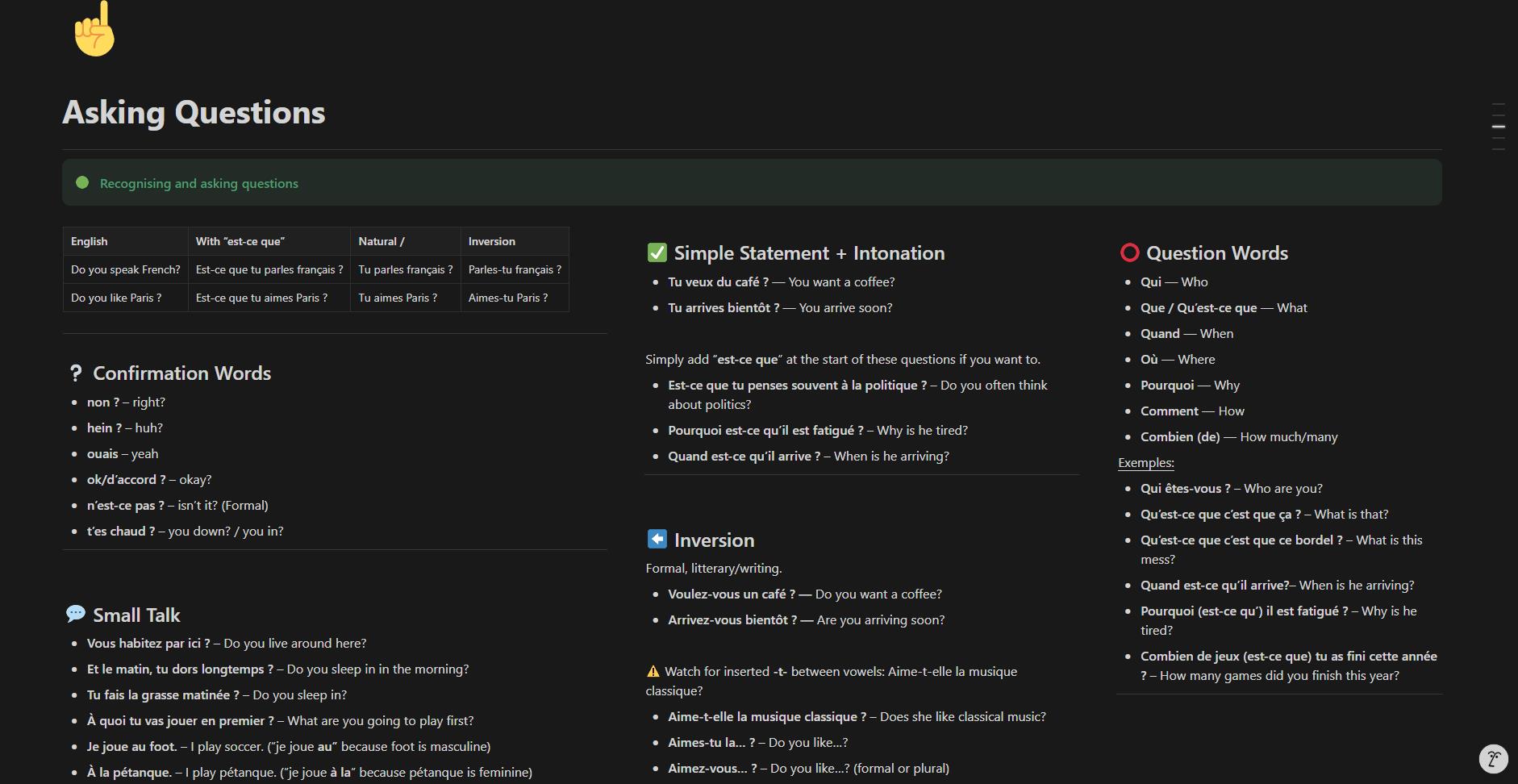
Task: Click the 'Natural /' column header
Action: [382, 241]
